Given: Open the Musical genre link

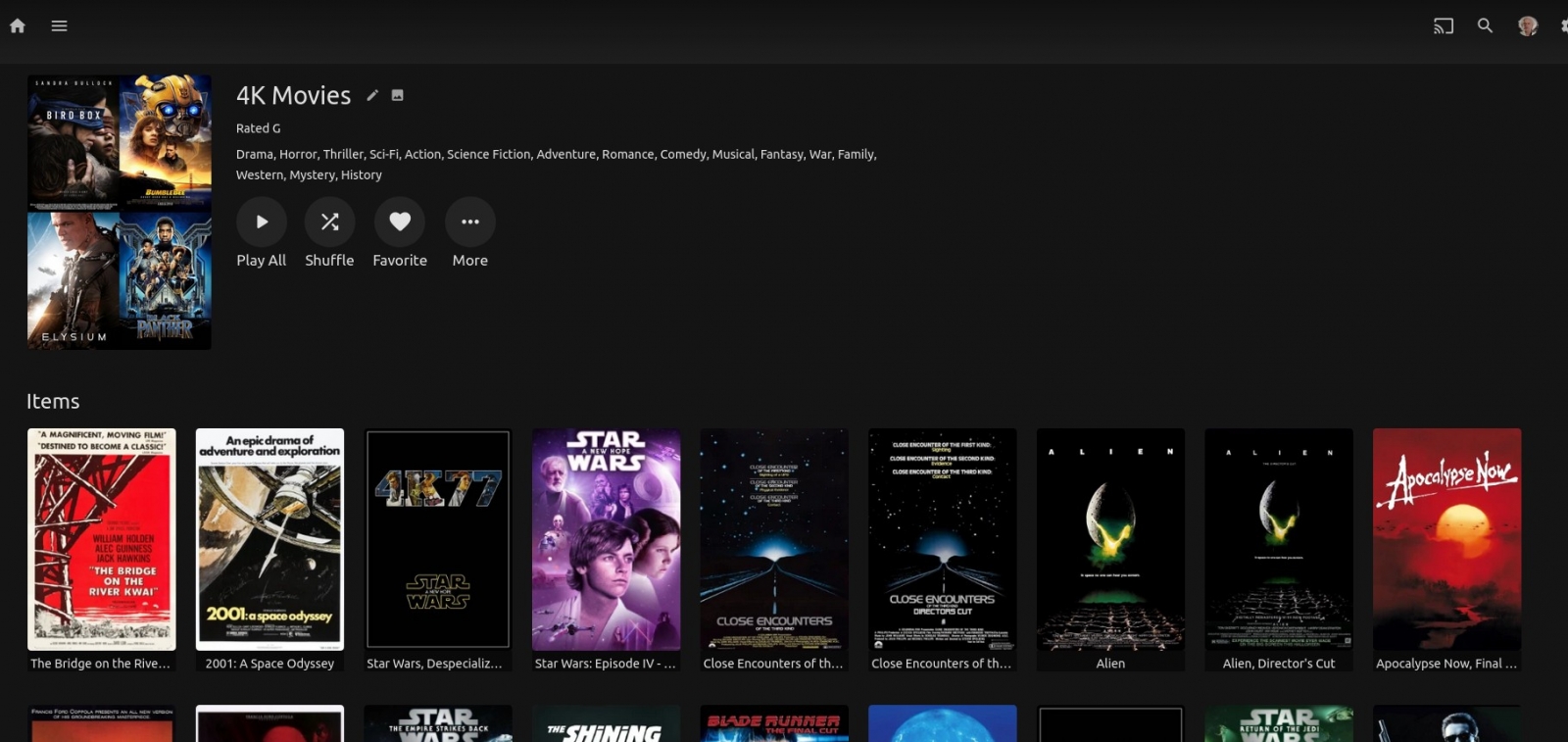Looking at the screenshot, I should [x=733, y=154].
